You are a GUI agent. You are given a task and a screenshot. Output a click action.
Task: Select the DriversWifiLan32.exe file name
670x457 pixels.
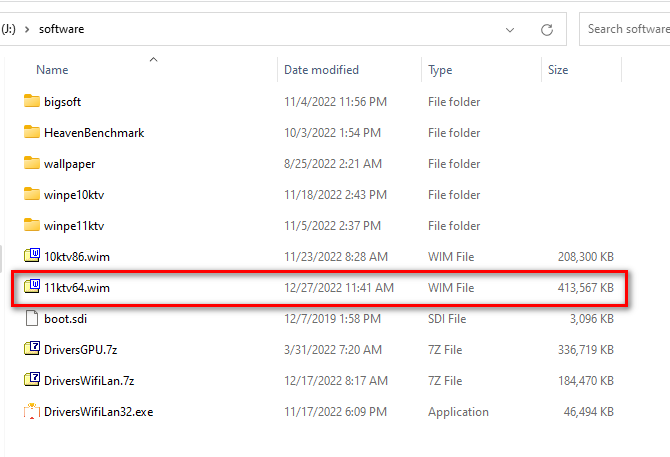(x=99, y=412)
